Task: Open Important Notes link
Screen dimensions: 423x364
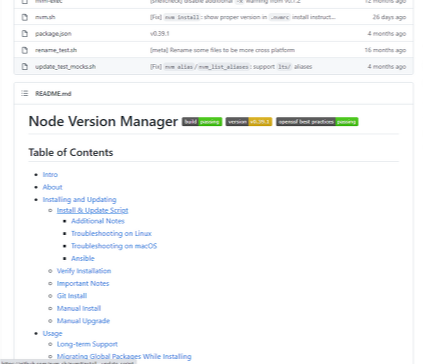Action: click(83, 284)
